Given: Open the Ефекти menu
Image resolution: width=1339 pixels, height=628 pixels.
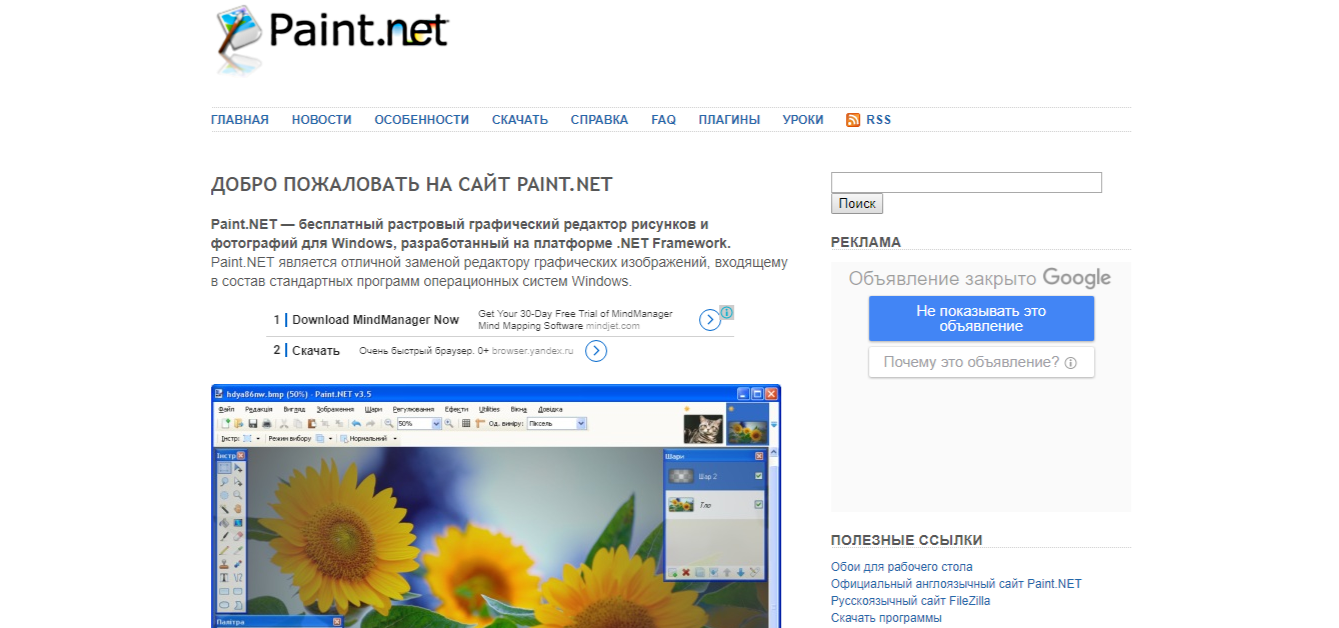Looking at the screenshot, I should point(455,409).
